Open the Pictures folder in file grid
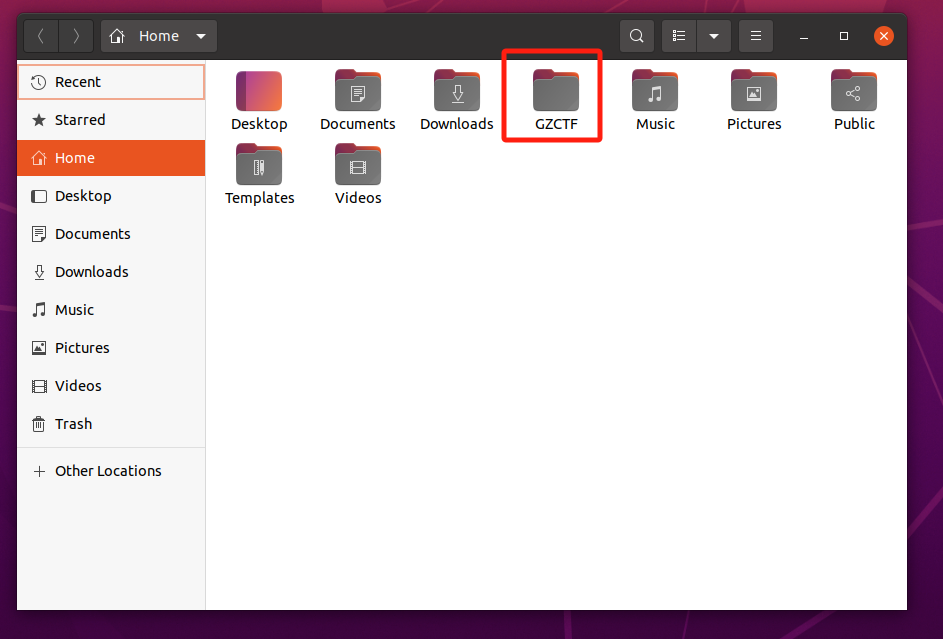Viewport: 943px width, 639px height. [754, 91]
